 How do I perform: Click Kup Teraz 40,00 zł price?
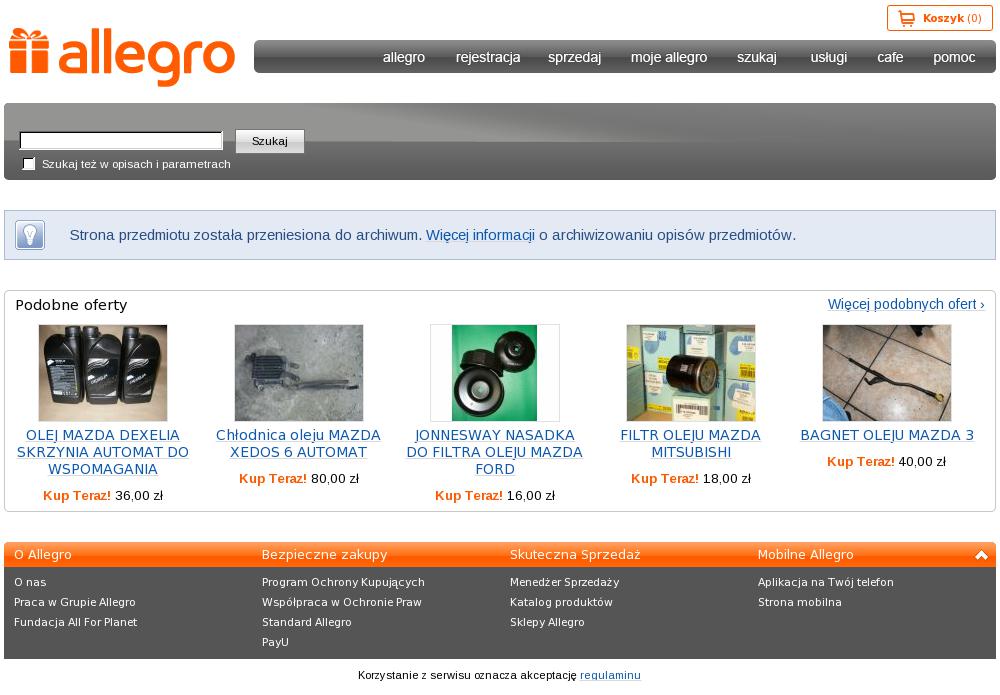886,462
